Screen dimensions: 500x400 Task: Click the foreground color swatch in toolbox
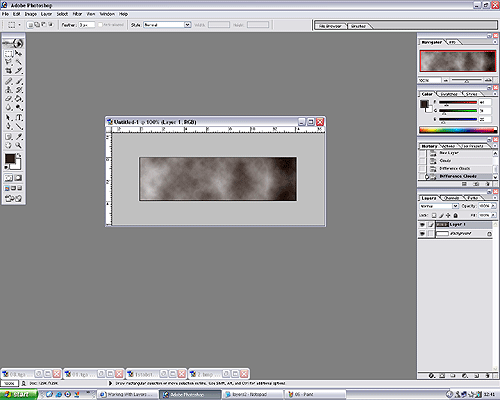pyautogui.click(x=10, y=159)
